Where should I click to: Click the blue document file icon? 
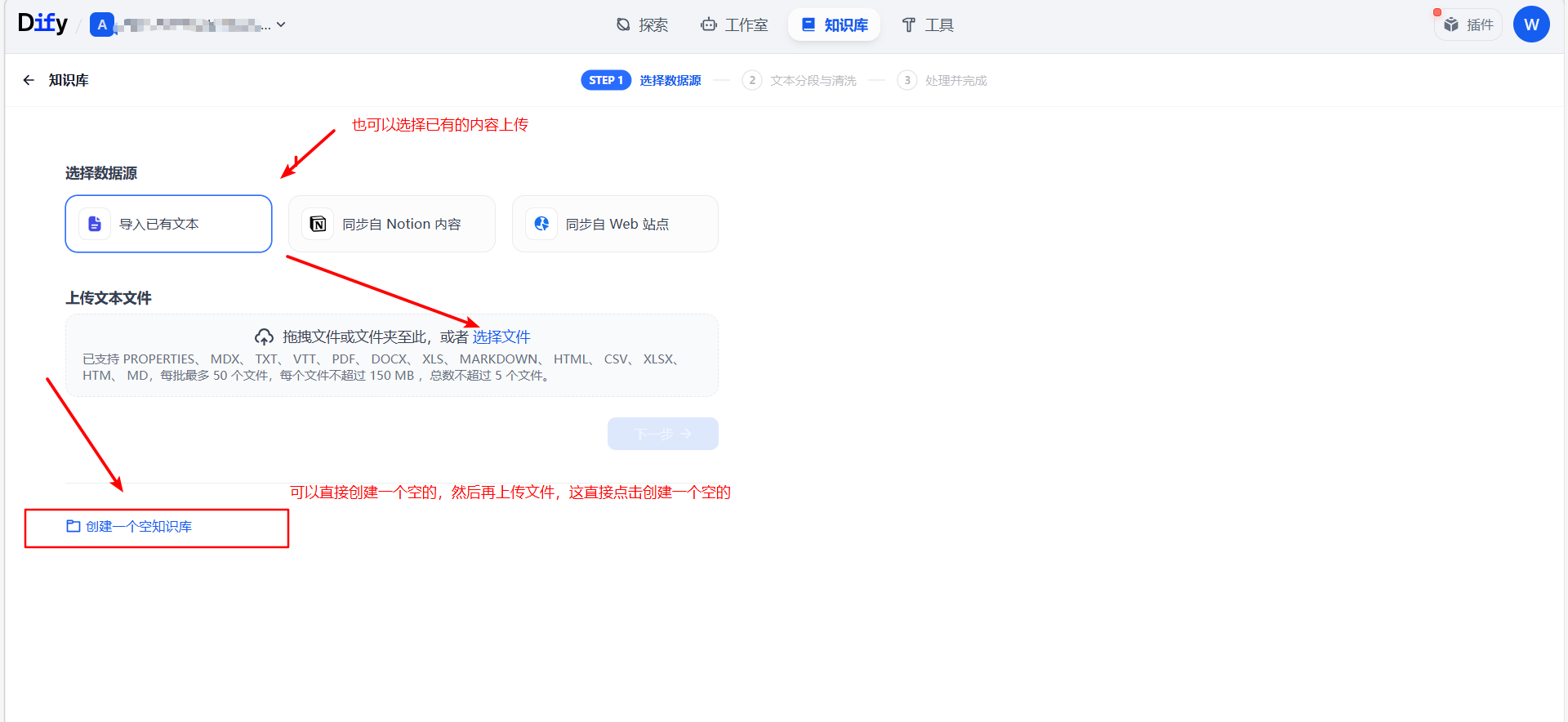pos(95,224)
